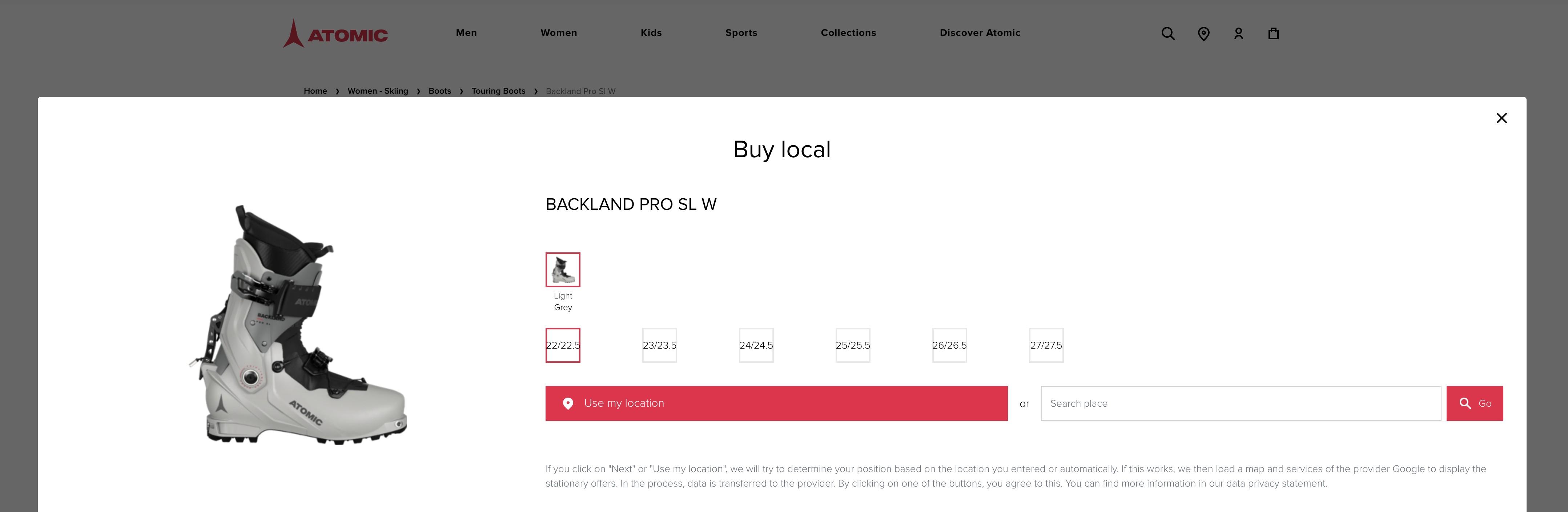Click the Go search button
1568x512 pixels.
[1474, 403]
